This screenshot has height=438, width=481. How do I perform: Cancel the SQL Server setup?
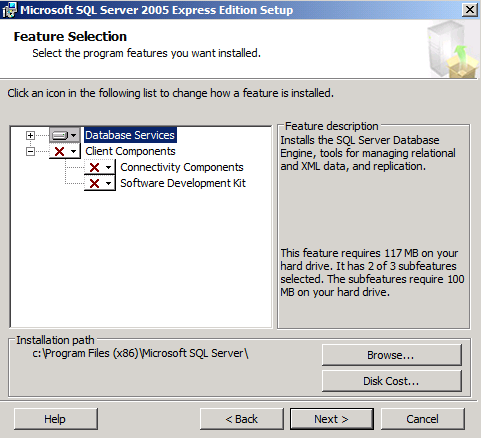(x=423, y=419)
